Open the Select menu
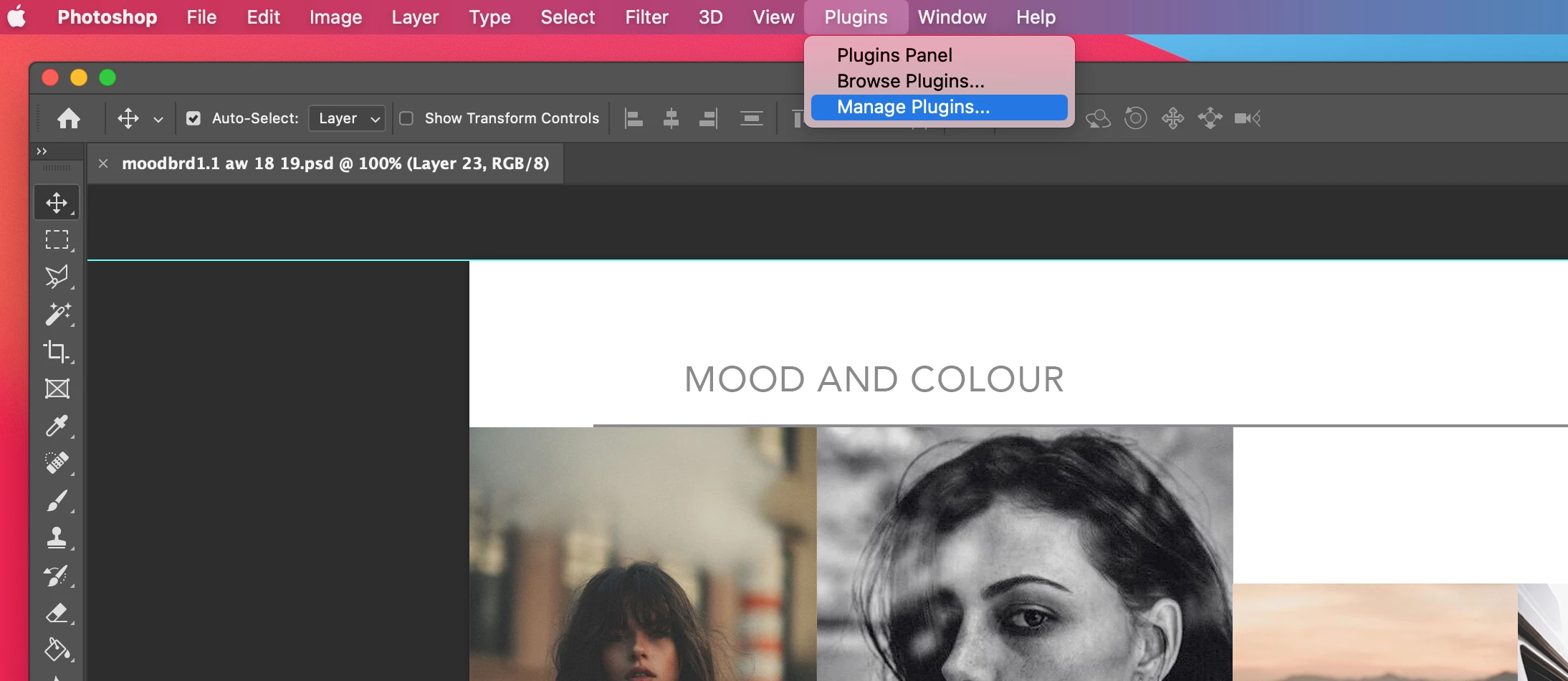Image resolution: width=1568 pixels, height=681 pixels. click(568, 17)
